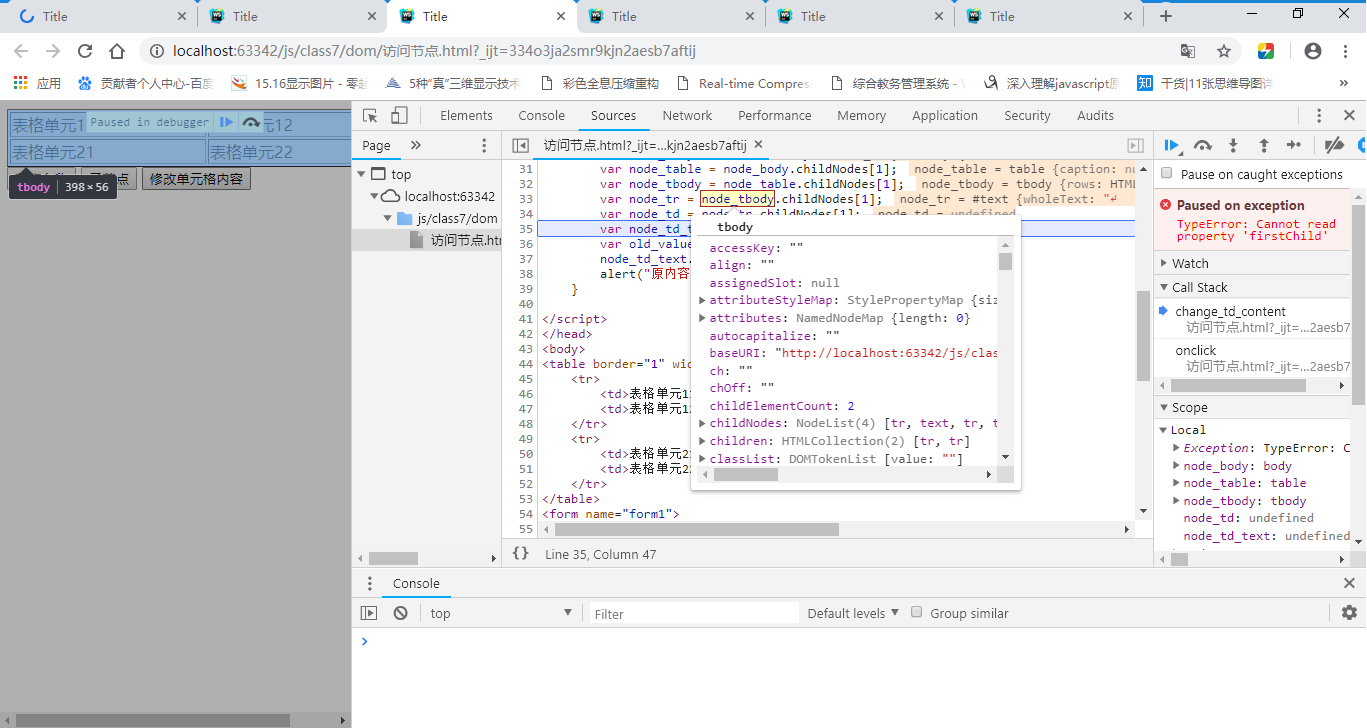Screen dimensions: 1367x728
Task: Bookmark this page star icon
Action: pos(1223,51)
